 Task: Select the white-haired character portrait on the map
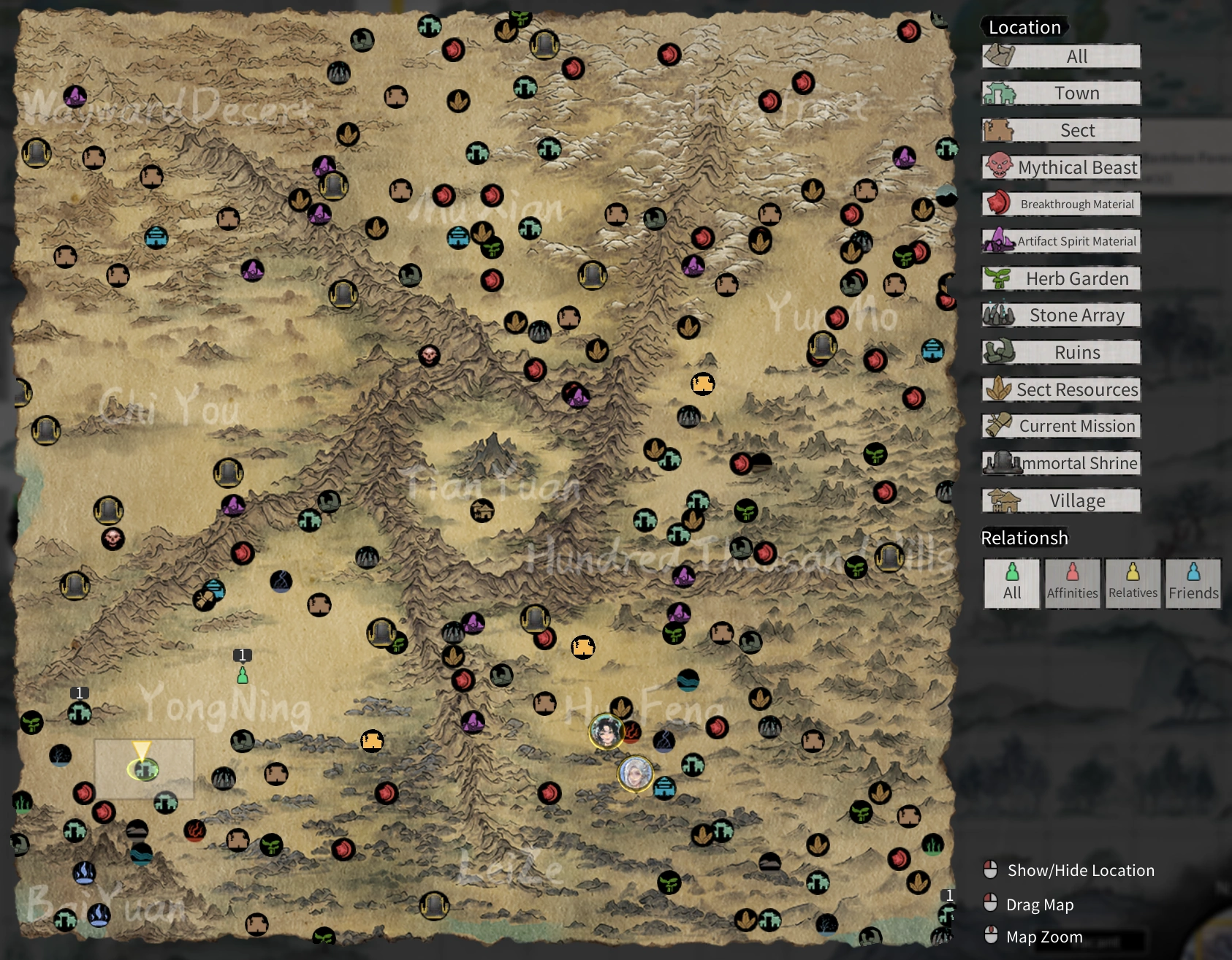point(635,774)
